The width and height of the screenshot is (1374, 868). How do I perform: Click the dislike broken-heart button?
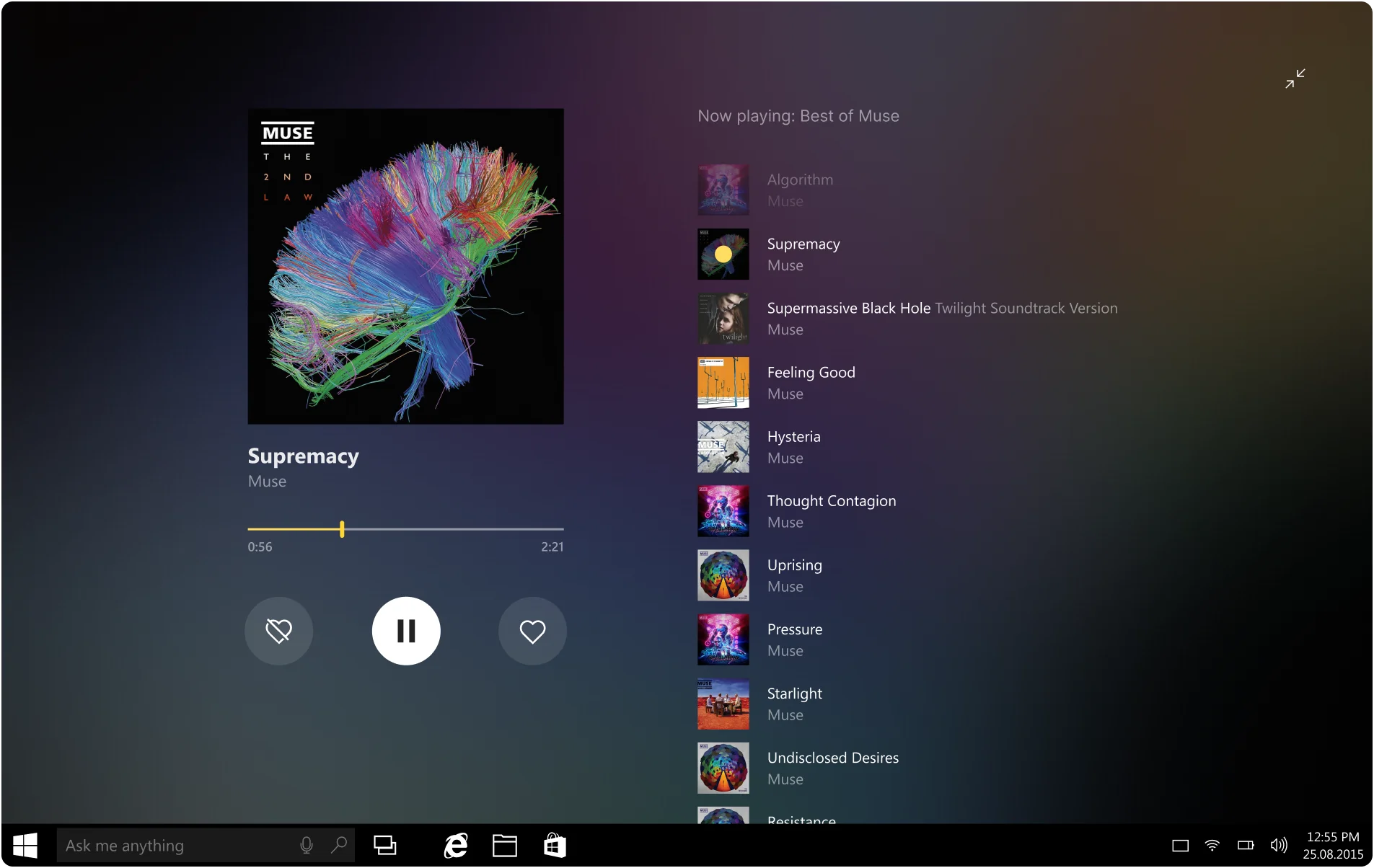(279, 631)
